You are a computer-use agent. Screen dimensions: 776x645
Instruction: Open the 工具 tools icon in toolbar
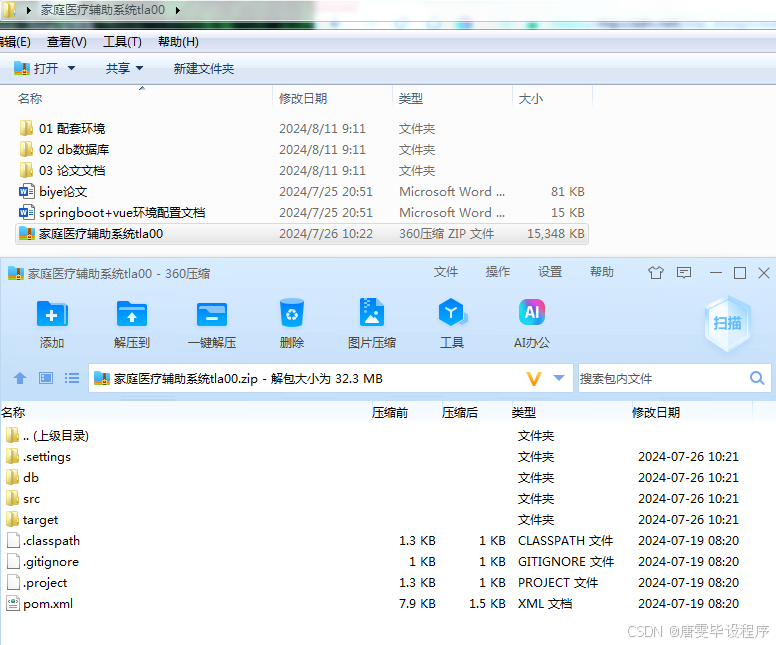(x=452, y=312)
